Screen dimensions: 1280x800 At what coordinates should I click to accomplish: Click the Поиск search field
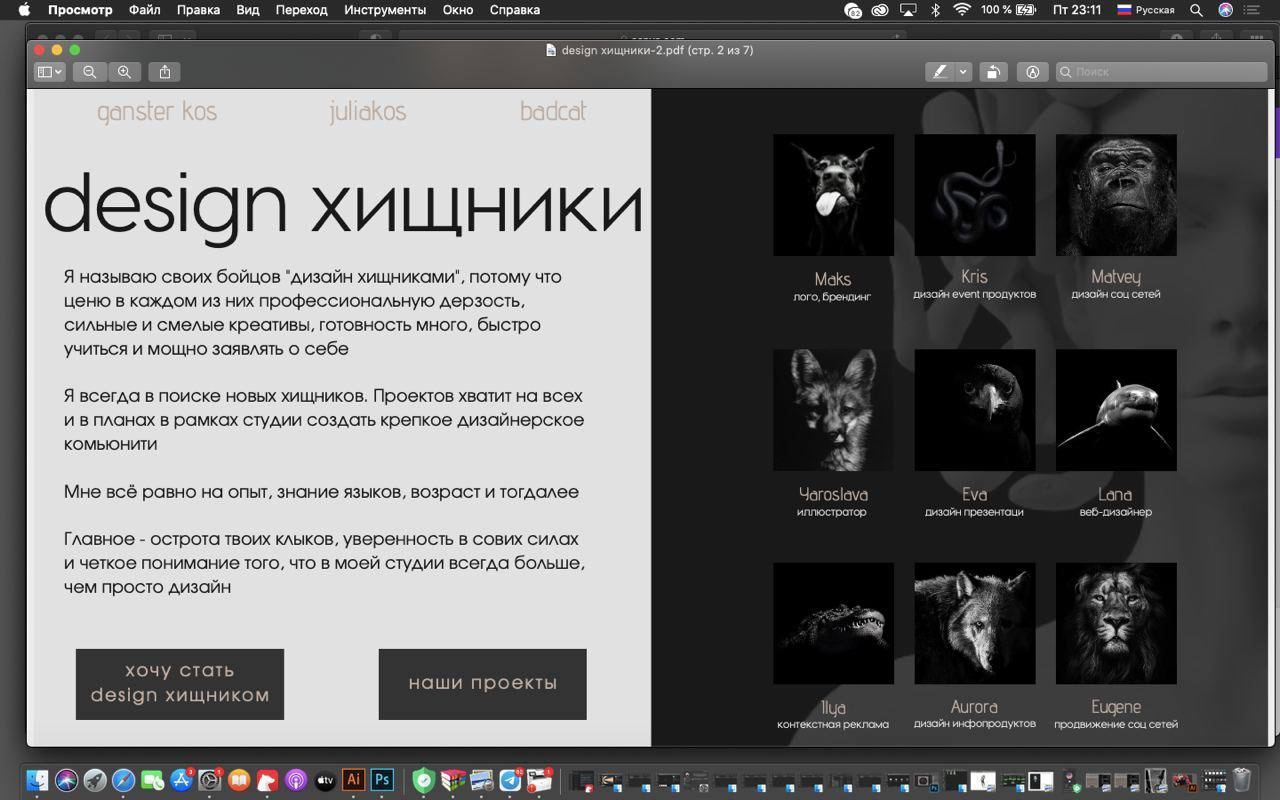click(x=1162, y=72)
